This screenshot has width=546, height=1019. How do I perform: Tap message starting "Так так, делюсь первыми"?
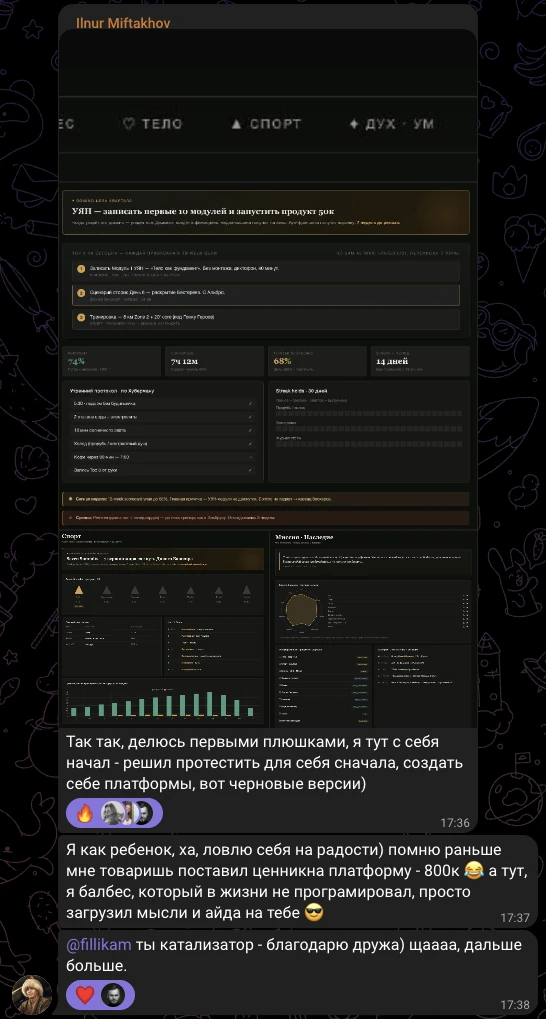[x=265, y=762]
